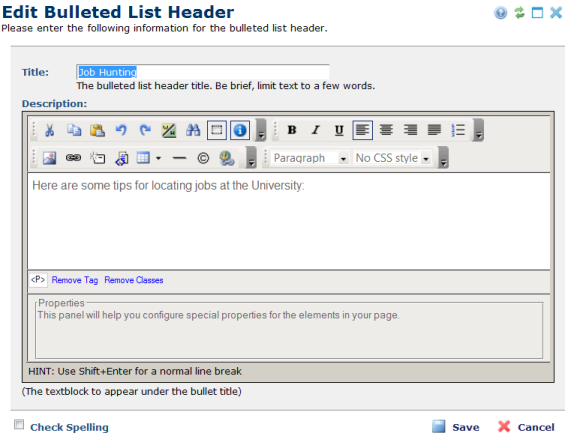
Task: Save the bulleted list header
Action: click(456, 427)
